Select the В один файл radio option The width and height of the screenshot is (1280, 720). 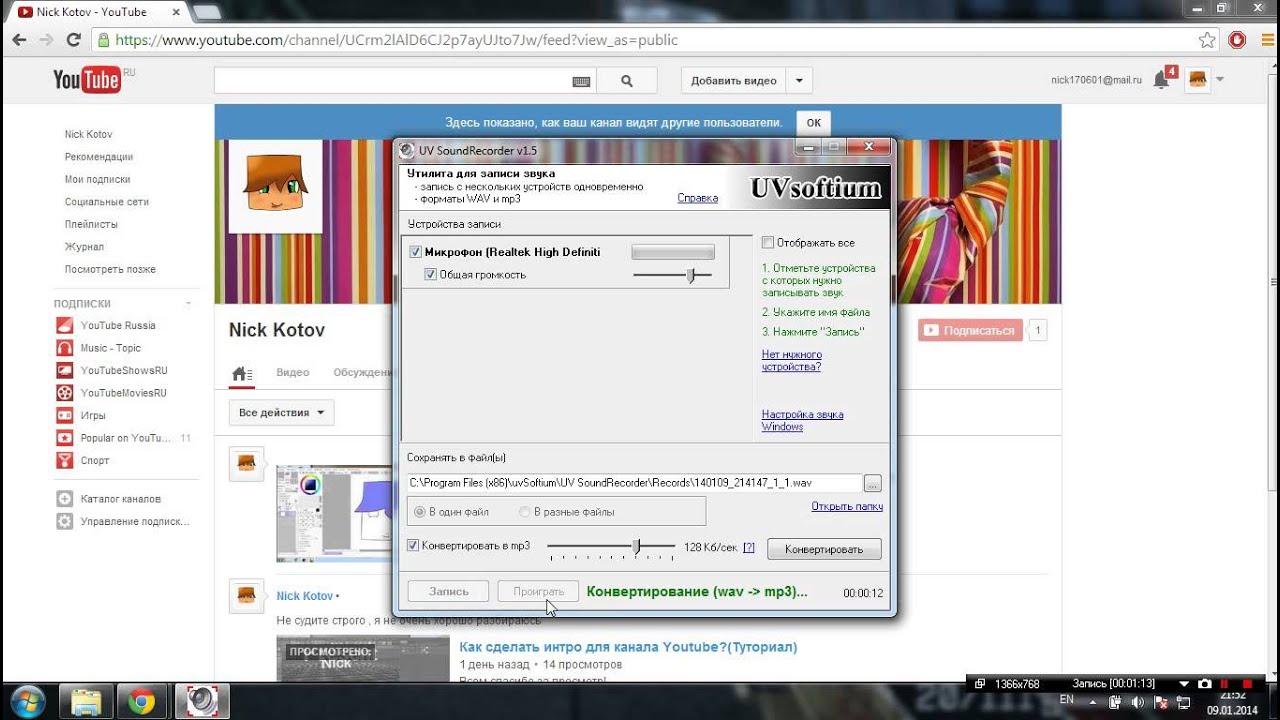(x=419, y=512)
